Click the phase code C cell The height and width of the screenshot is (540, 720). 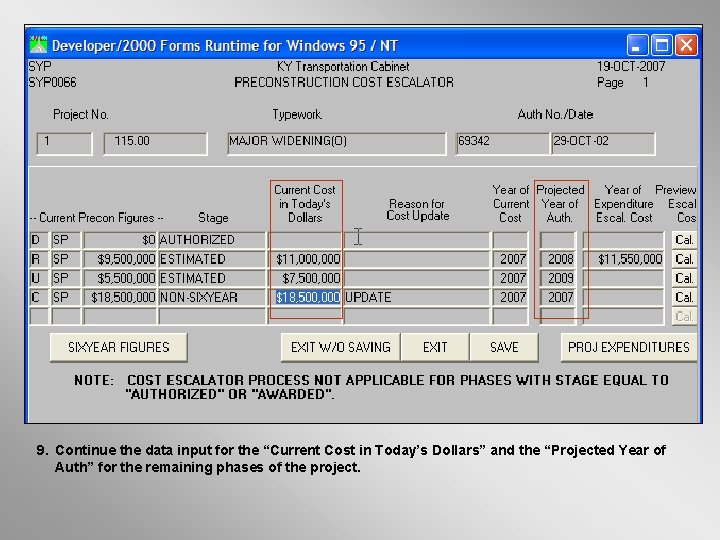[x=39, y=298]
